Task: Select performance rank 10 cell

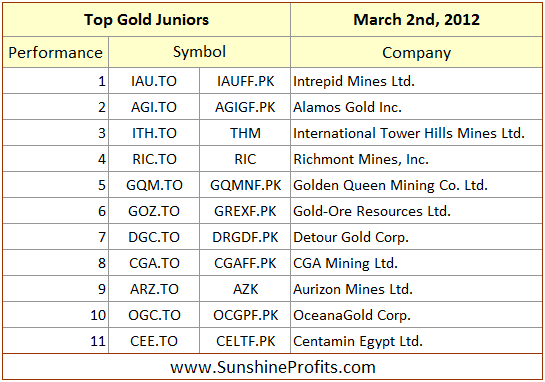Action: click(56, 315)
